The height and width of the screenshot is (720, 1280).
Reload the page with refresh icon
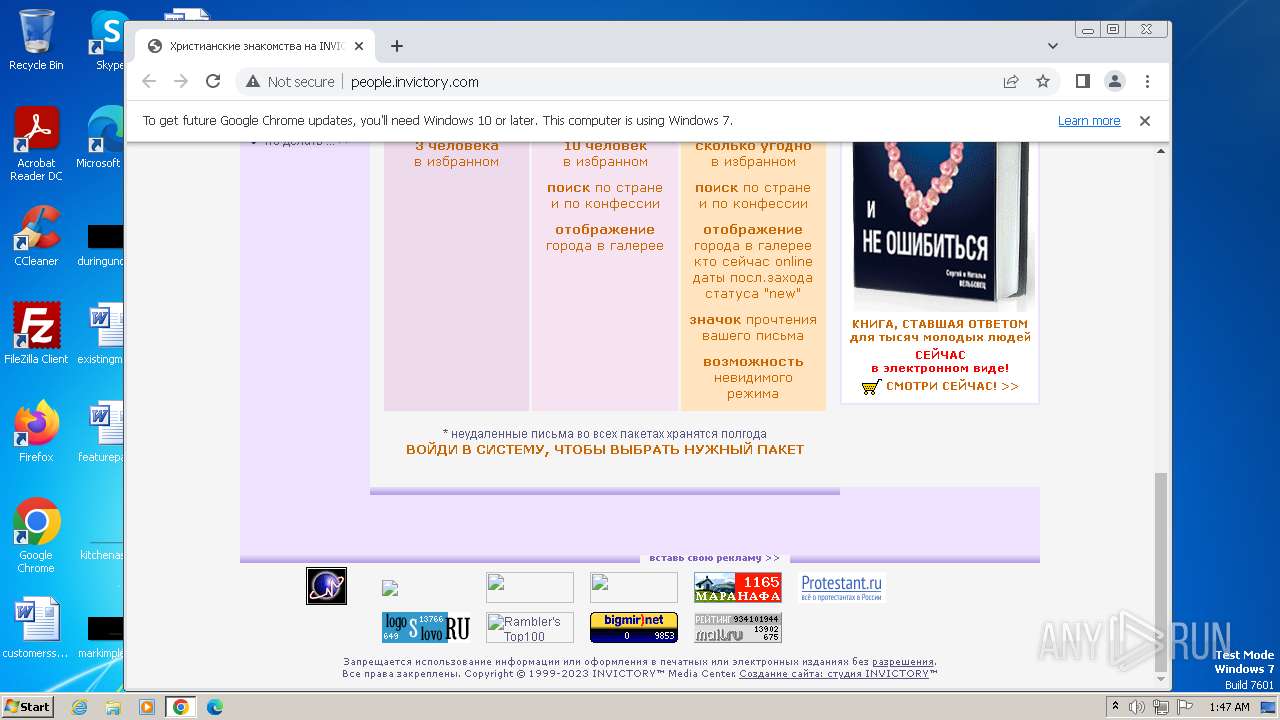click(213, 82)
